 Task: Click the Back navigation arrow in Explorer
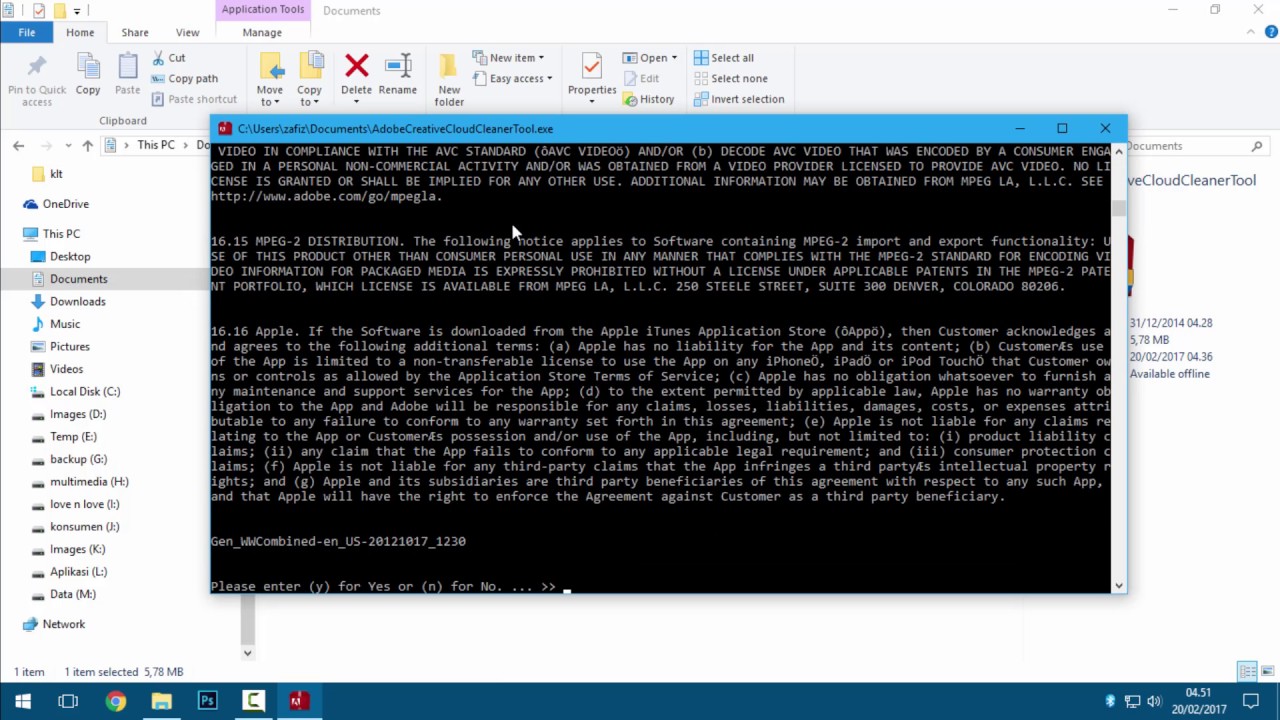pos(18,145)
